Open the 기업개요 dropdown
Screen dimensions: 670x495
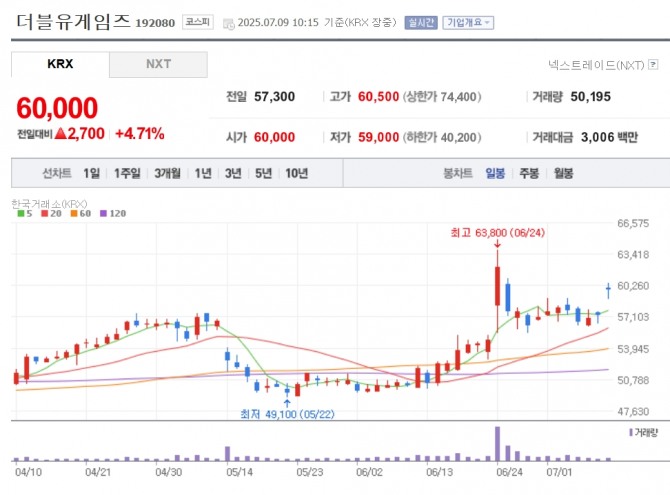click(470, 22)
